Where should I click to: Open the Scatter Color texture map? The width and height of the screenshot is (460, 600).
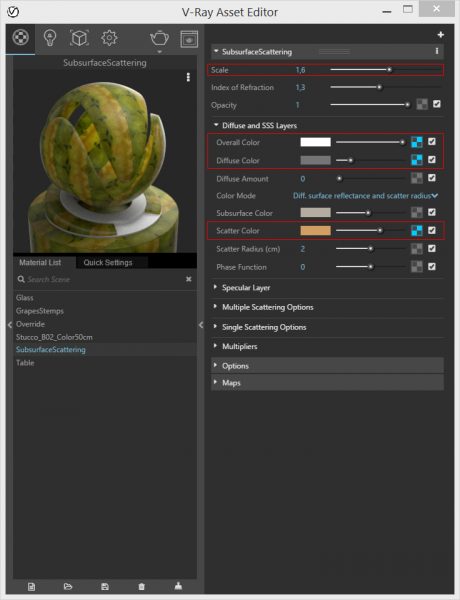coord(416,230)
